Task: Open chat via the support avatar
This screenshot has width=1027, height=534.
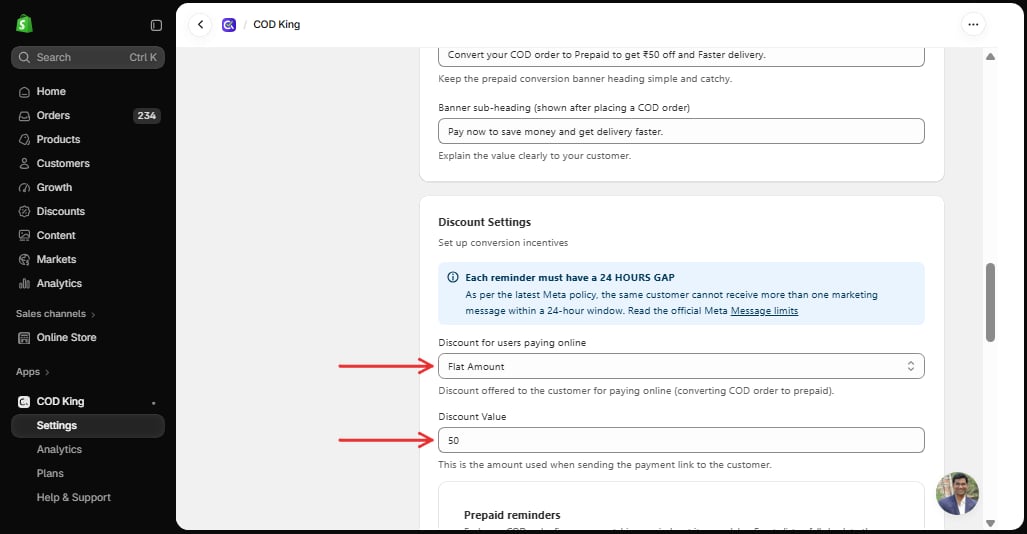Action: (x=957, y=493)
